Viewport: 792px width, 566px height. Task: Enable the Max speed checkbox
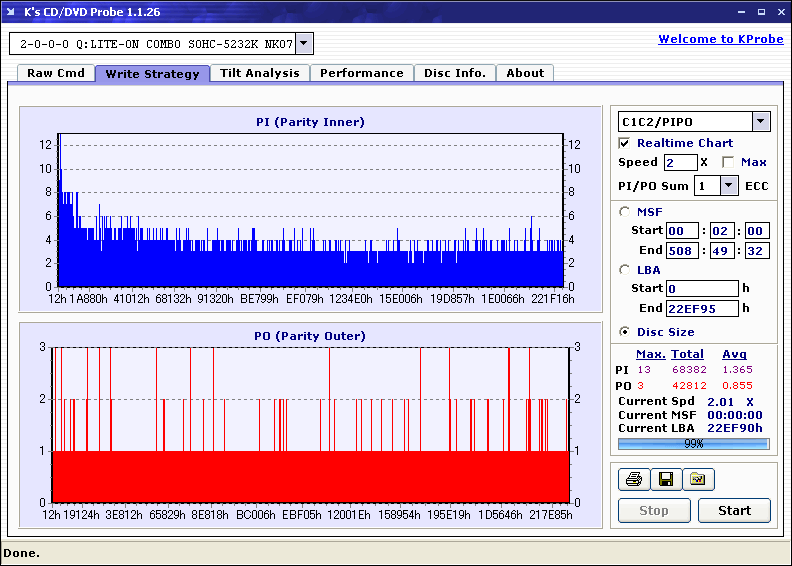(728, 162)
